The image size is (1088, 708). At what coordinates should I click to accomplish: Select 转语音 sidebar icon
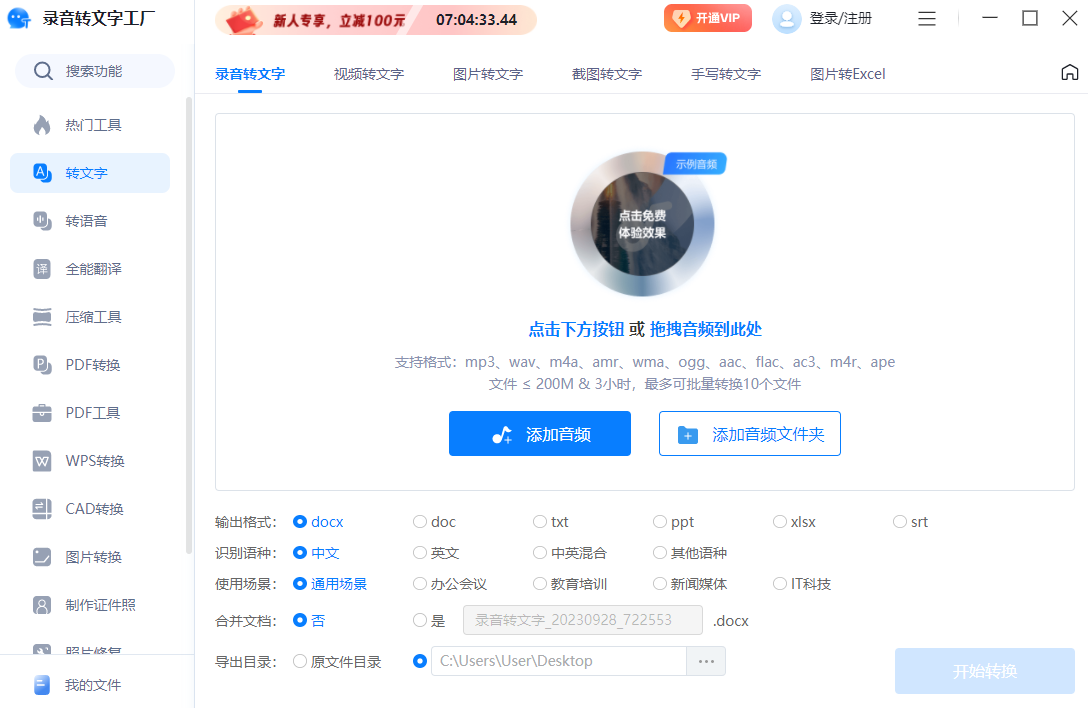pyautogui.click(x=42, y=221)
